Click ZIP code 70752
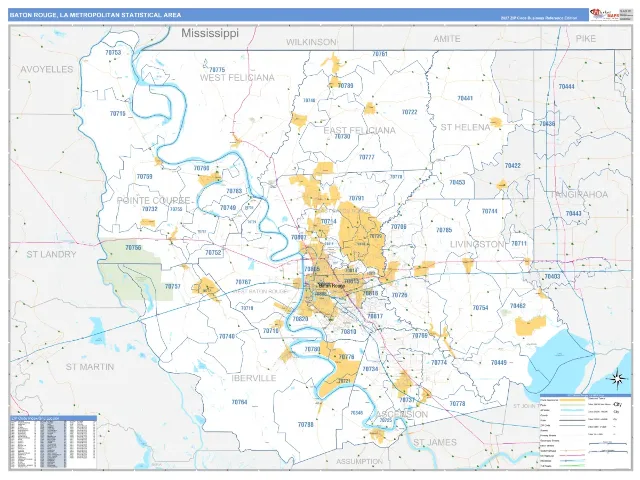 click(x=213, y=253)
